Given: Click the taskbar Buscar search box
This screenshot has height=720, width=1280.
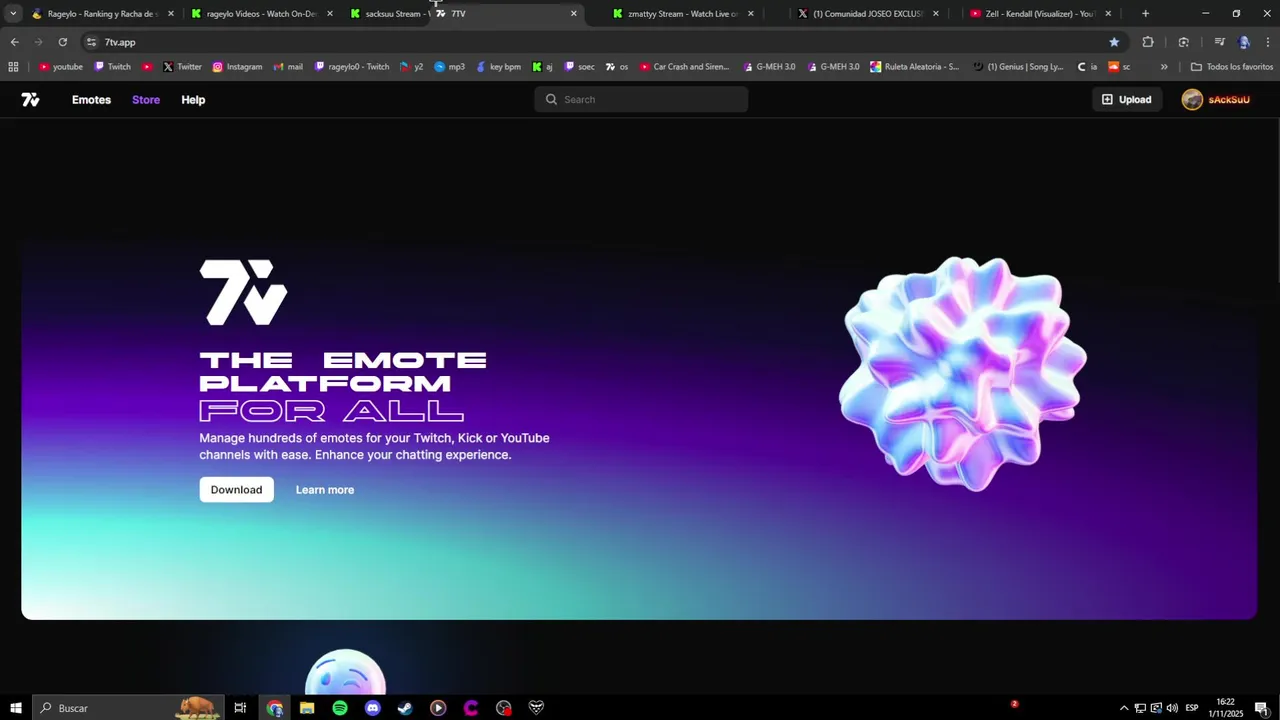Looking at the screenshot, I should tap(128, 708).
